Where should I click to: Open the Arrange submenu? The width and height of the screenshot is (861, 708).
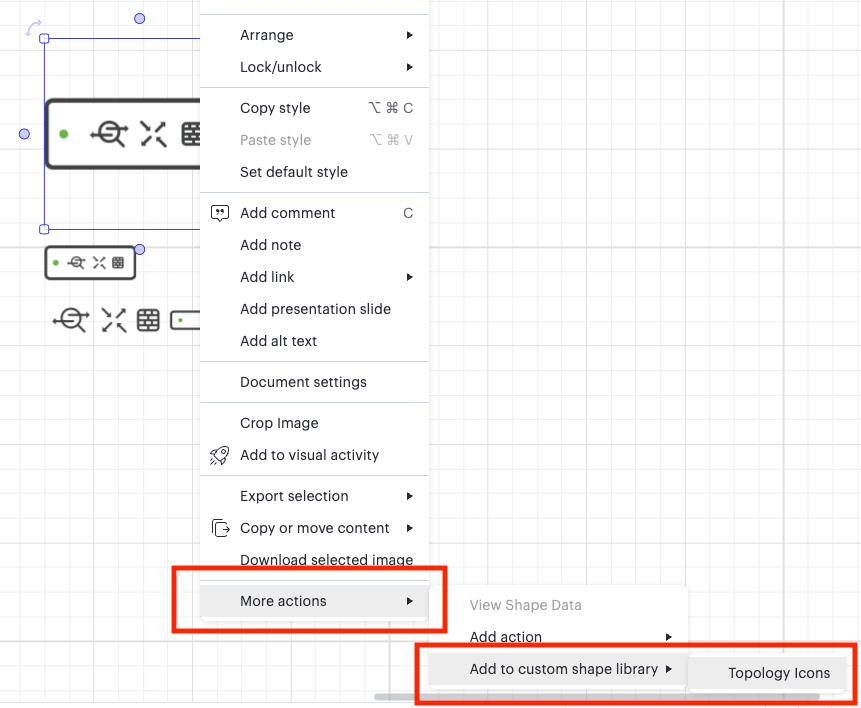click(x=314, y=35)
